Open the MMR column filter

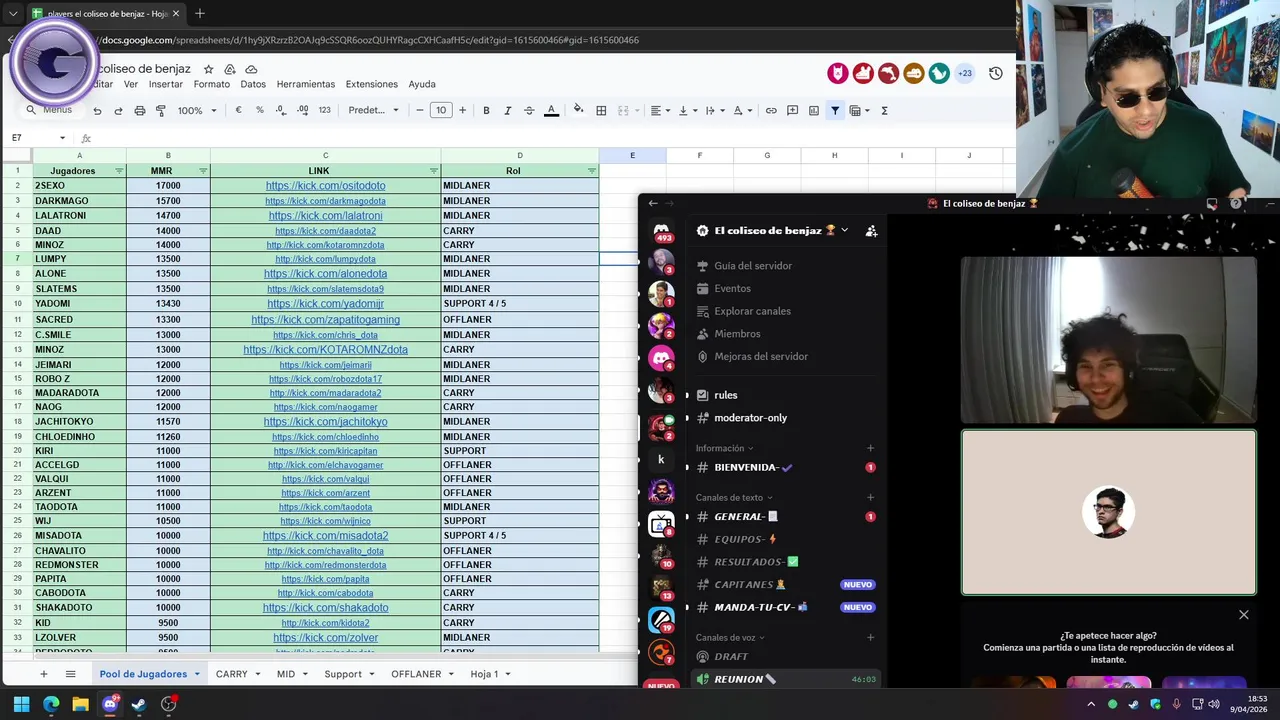203,171
